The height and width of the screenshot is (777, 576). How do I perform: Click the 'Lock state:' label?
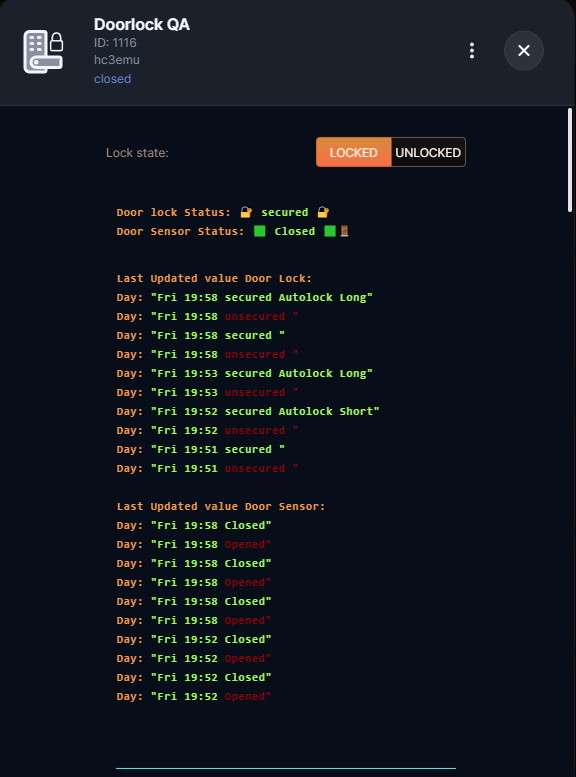click(137, 153)
